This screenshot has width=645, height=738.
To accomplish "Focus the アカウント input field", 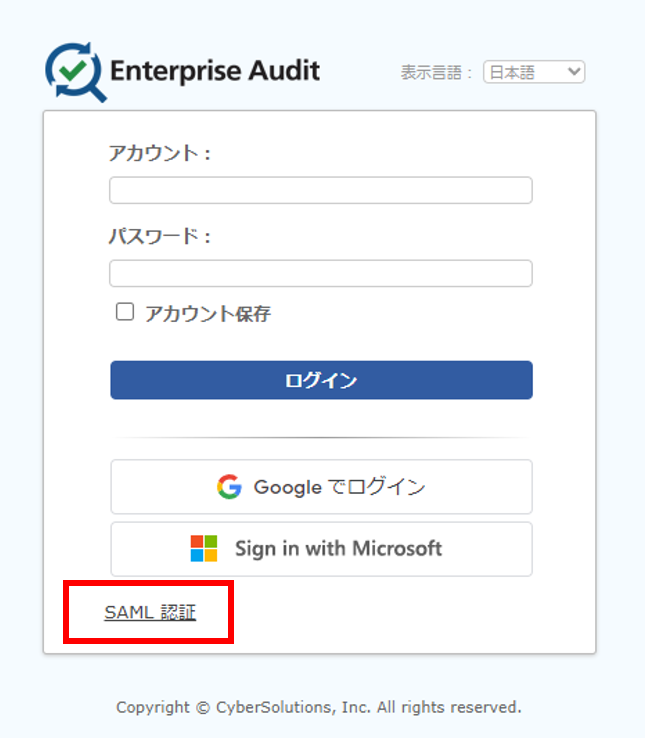I will [321, 190].
